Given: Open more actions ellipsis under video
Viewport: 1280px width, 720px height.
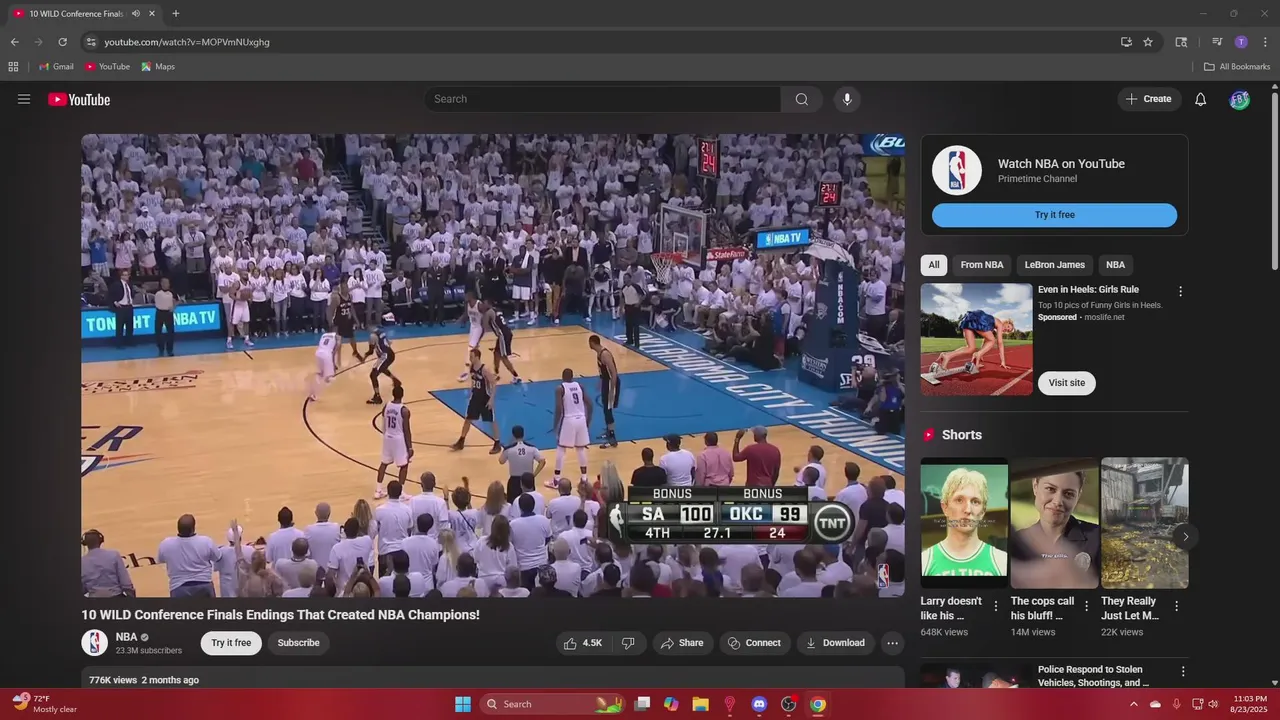Looking at the screenshot, I should point(893,643).
